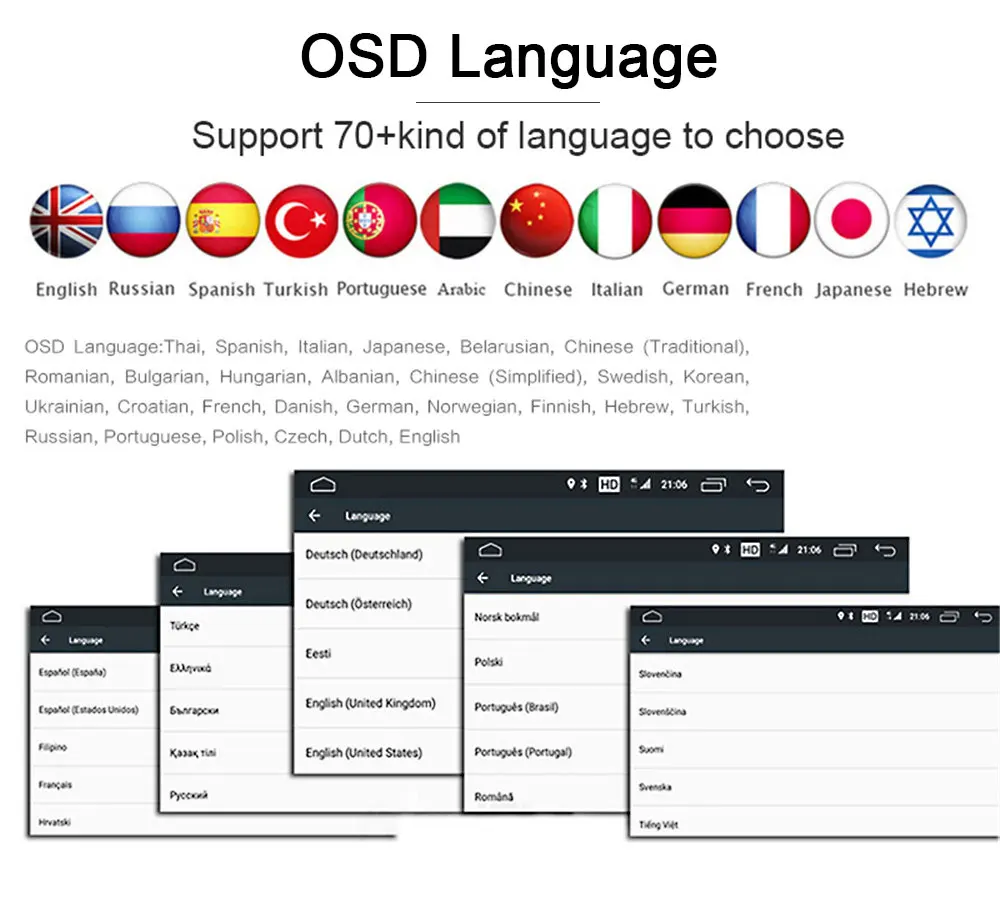Tap home icon in Norsk bokmål window
This screenshot has width=1000, height=909.
click(x=490, y=550)
